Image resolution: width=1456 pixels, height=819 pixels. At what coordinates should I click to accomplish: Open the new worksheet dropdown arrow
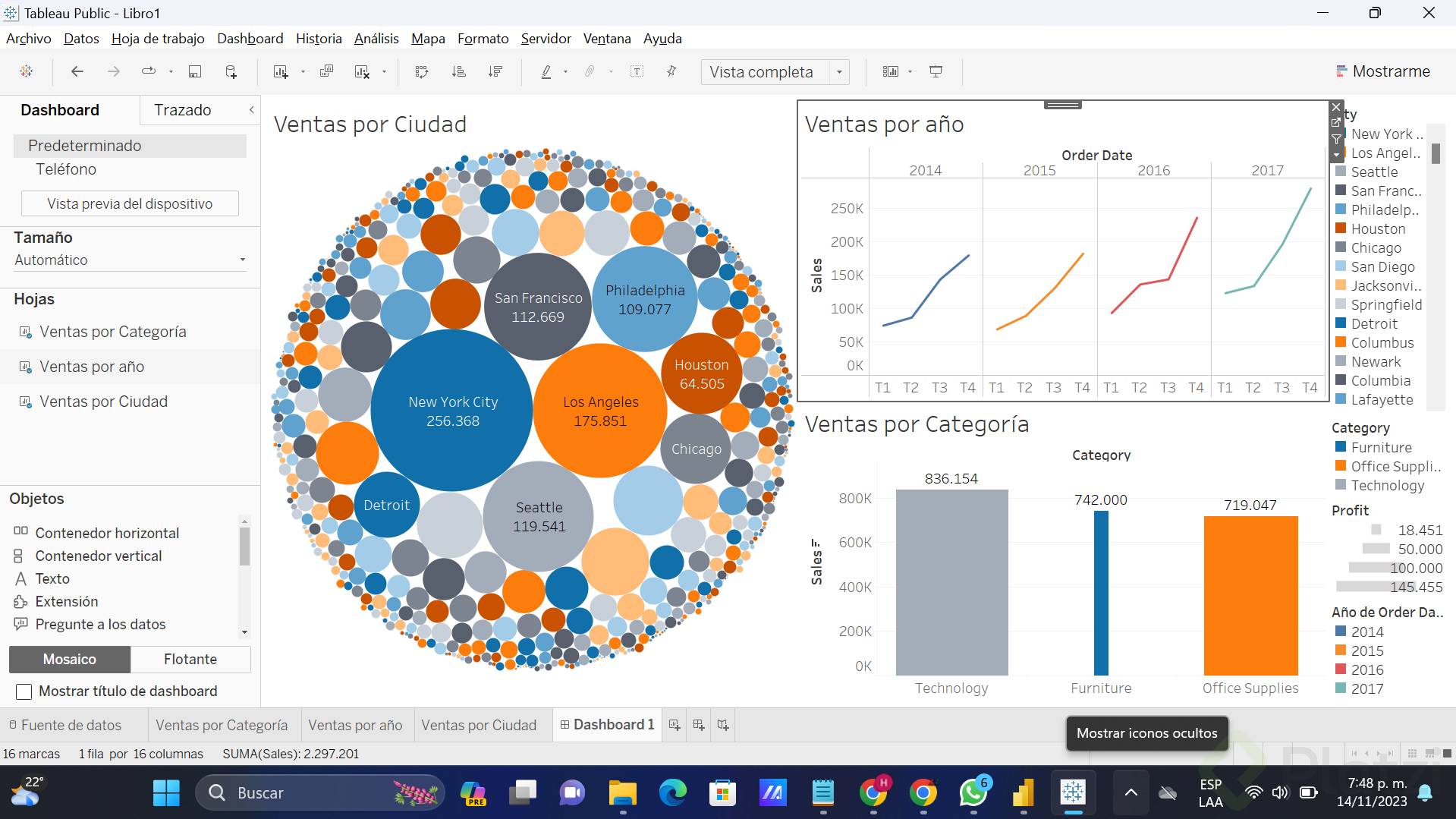coord(303,71)
